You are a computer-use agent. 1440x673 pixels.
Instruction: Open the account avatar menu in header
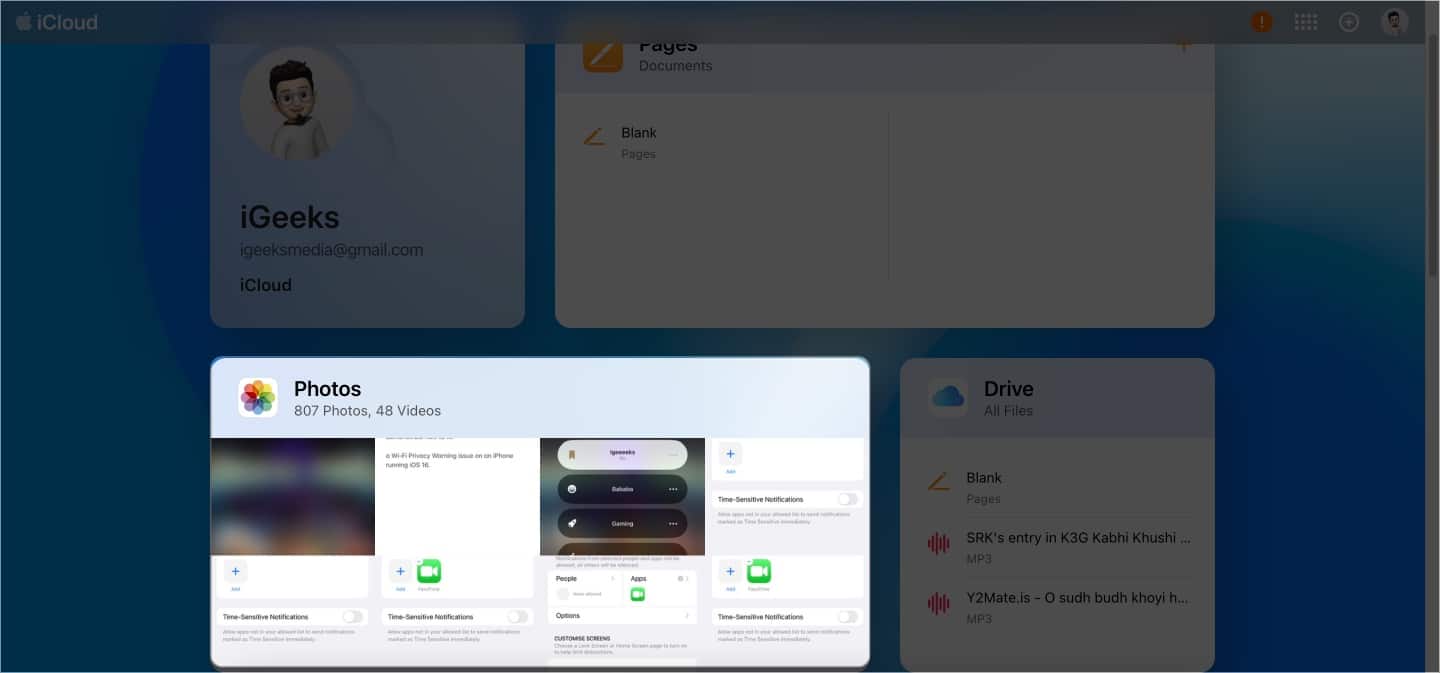pos(1395,22)
